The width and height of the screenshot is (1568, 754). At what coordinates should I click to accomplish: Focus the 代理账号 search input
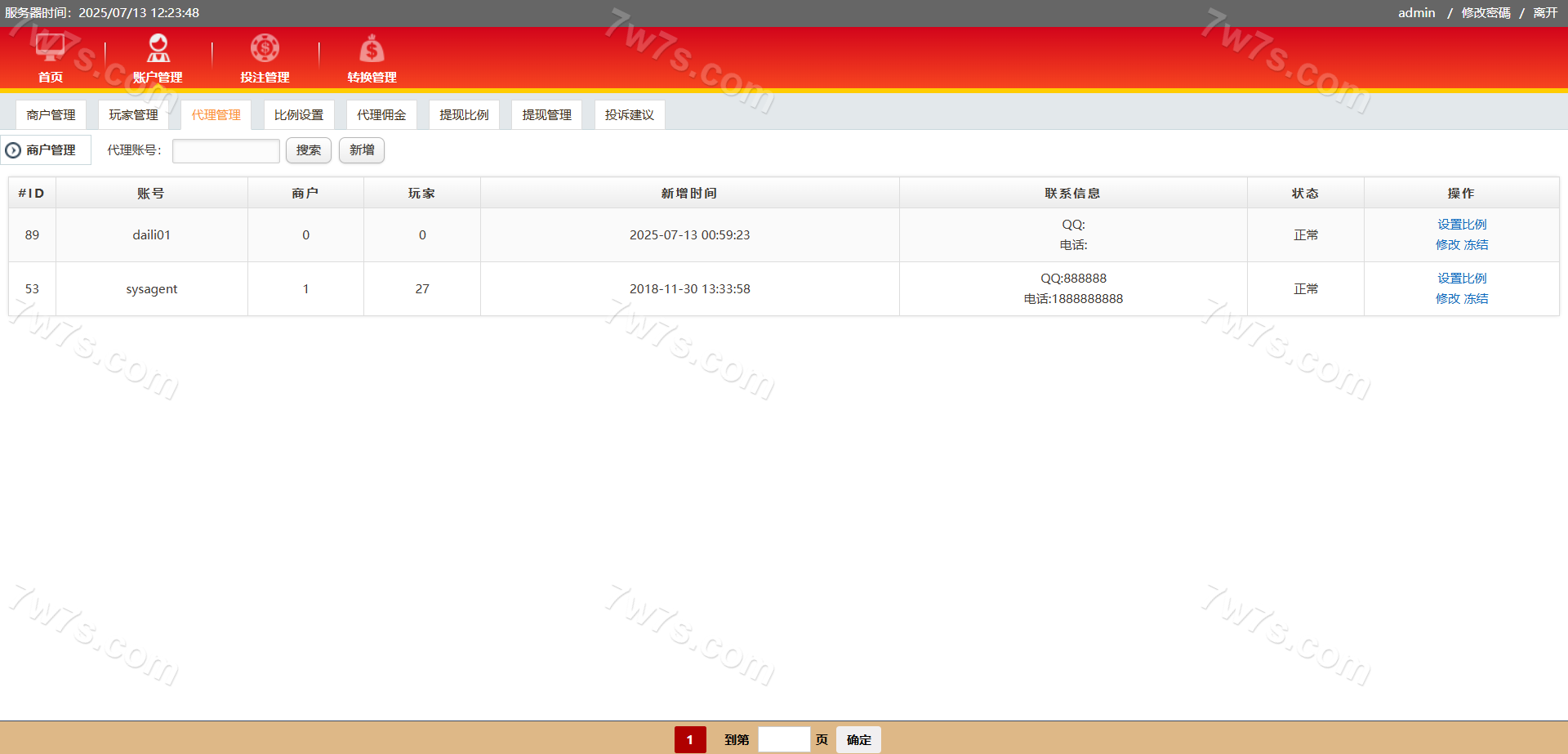226,151
